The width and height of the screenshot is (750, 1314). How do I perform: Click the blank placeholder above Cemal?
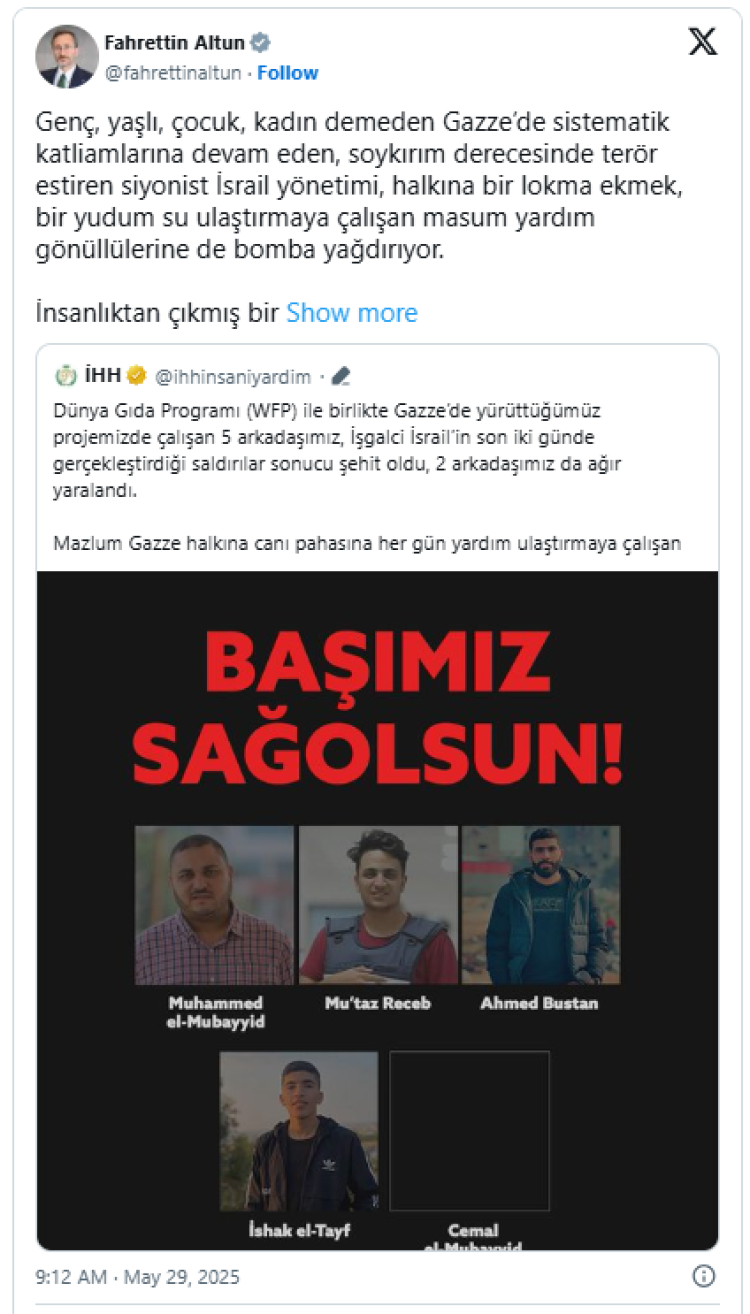[x=469, y=1131]
